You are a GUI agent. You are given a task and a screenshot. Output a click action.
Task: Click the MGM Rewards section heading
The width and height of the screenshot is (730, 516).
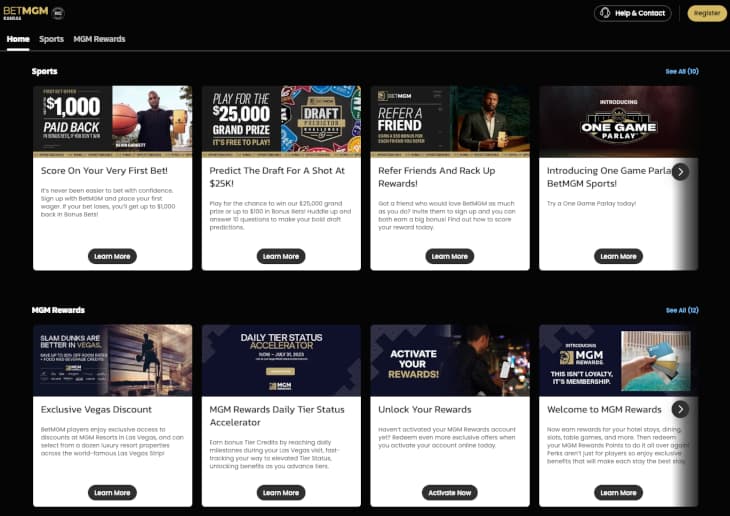click(x=58, y=310)
